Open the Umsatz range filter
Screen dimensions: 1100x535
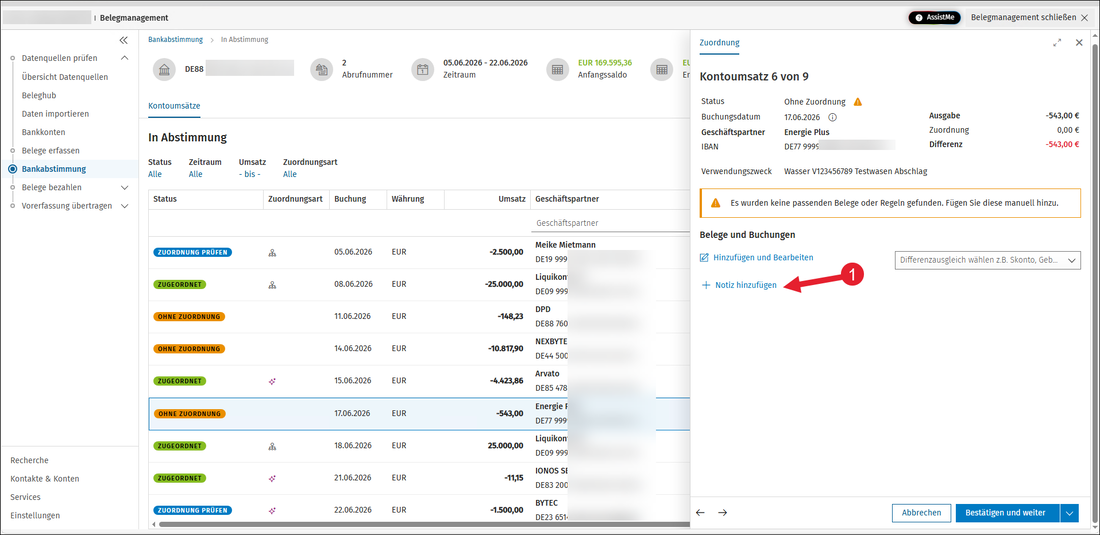point(250,174)
